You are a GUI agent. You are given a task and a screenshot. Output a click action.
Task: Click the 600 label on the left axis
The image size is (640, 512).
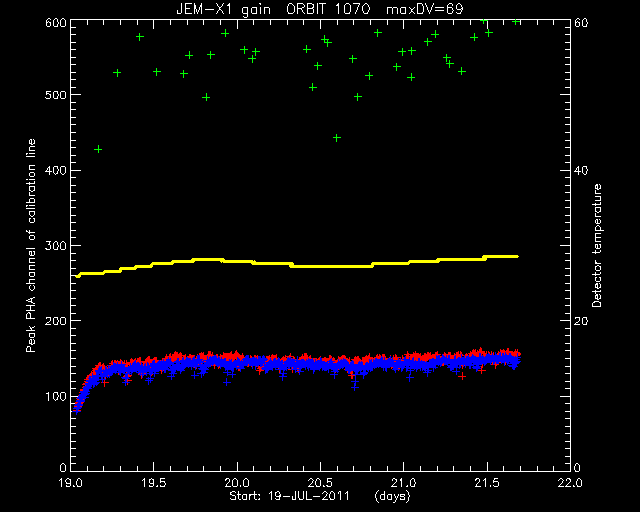coord(56,22)
